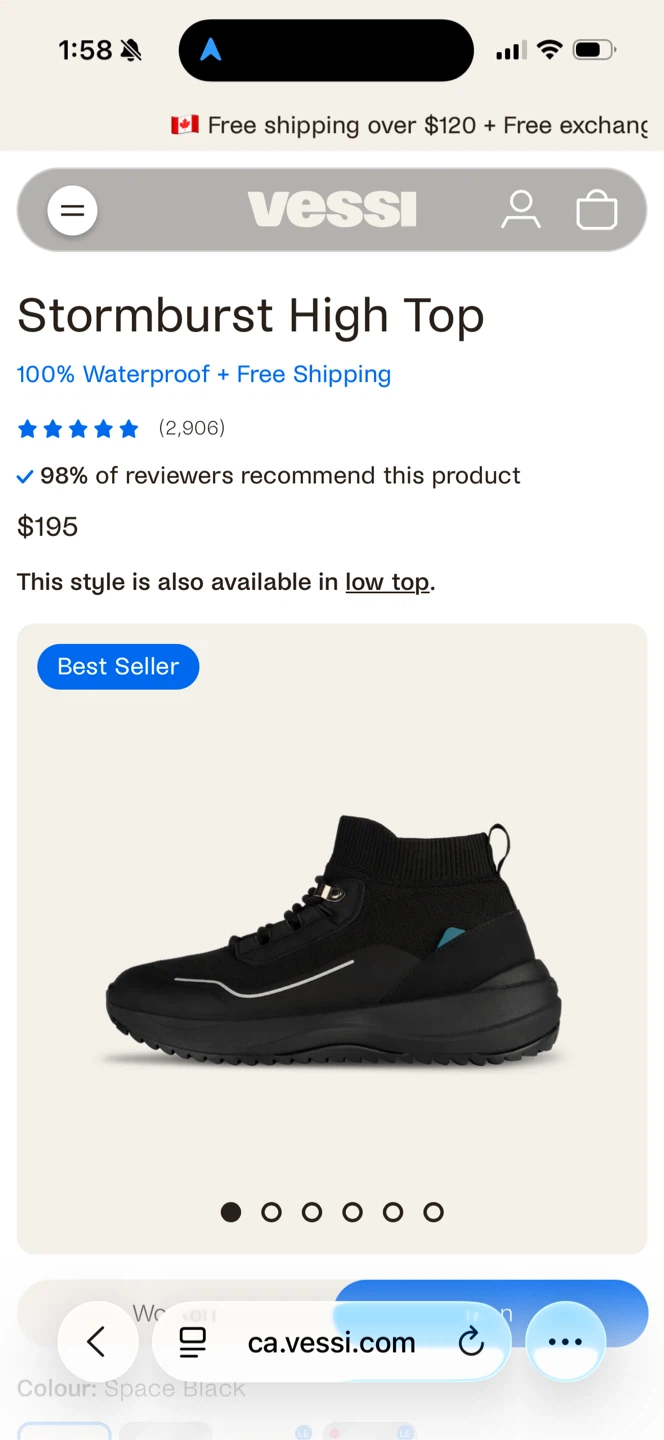Tap the Vessi logo

coord(332,210)
